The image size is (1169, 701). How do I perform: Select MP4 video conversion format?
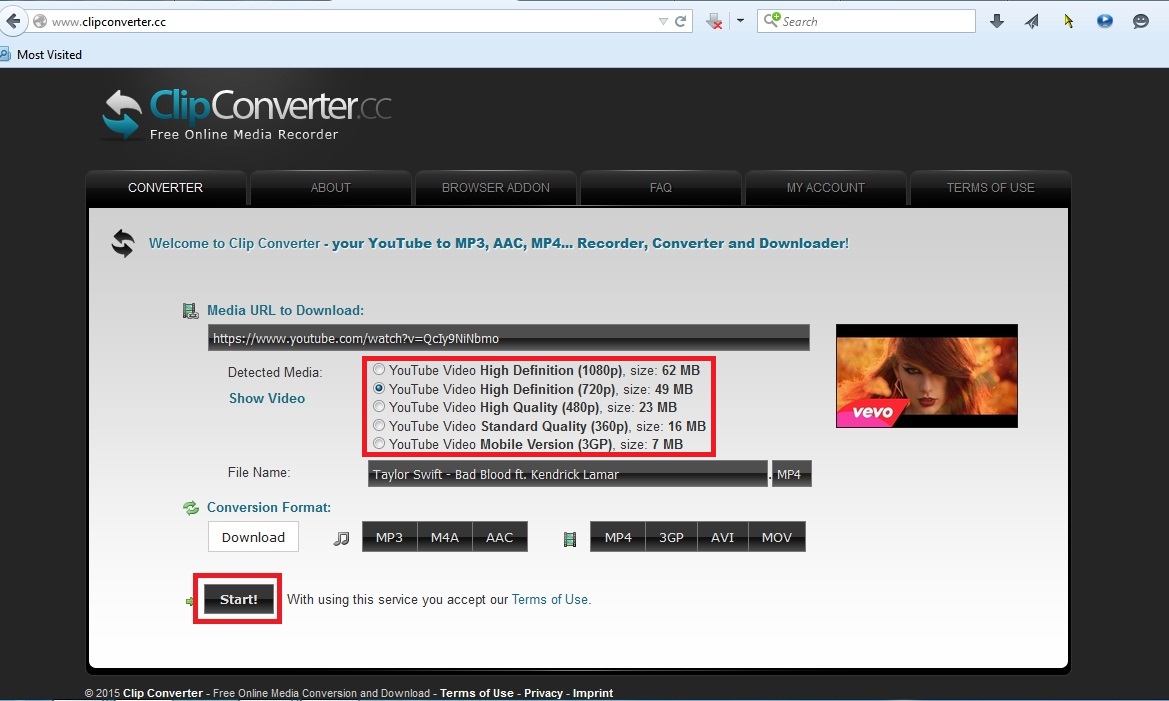(618, 537)
